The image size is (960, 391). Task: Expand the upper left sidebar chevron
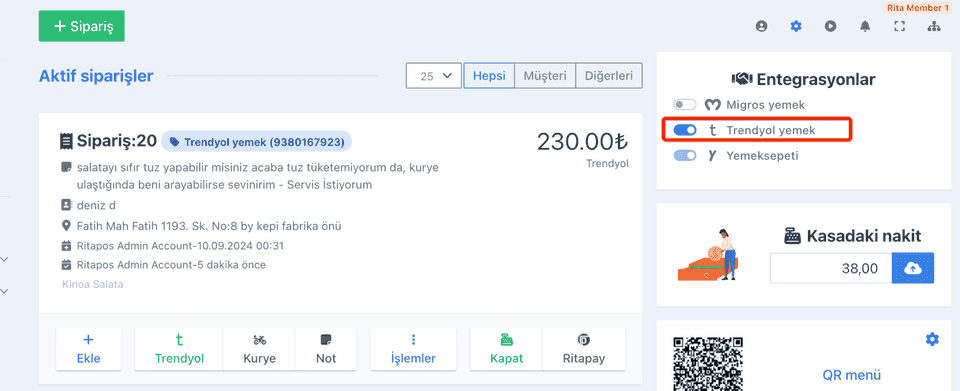coord(4,259)
